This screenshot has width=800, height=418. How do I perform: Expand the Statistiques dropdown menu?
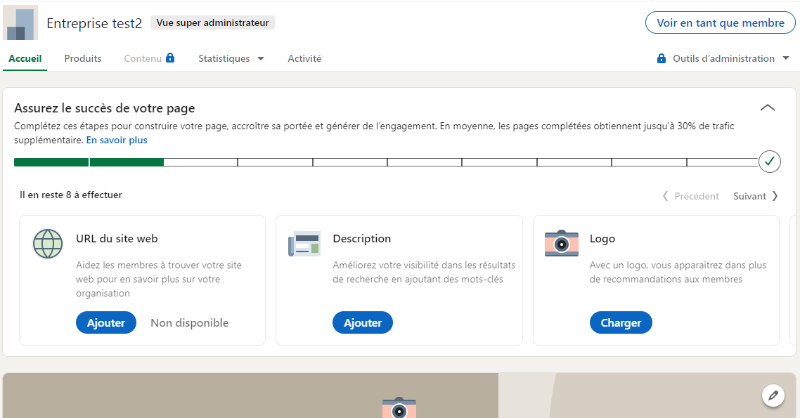click(231, 59)
